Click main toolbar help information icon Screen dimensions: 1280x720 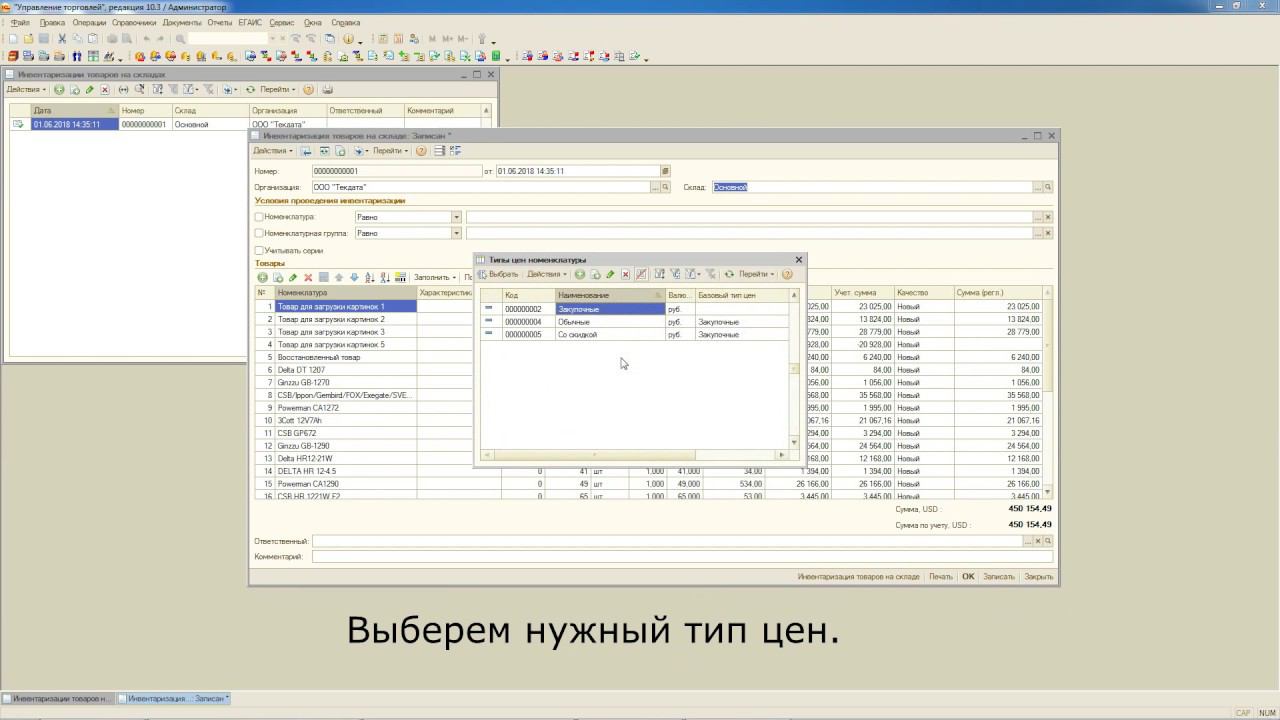pyautogui.click(x=349, y=39)
